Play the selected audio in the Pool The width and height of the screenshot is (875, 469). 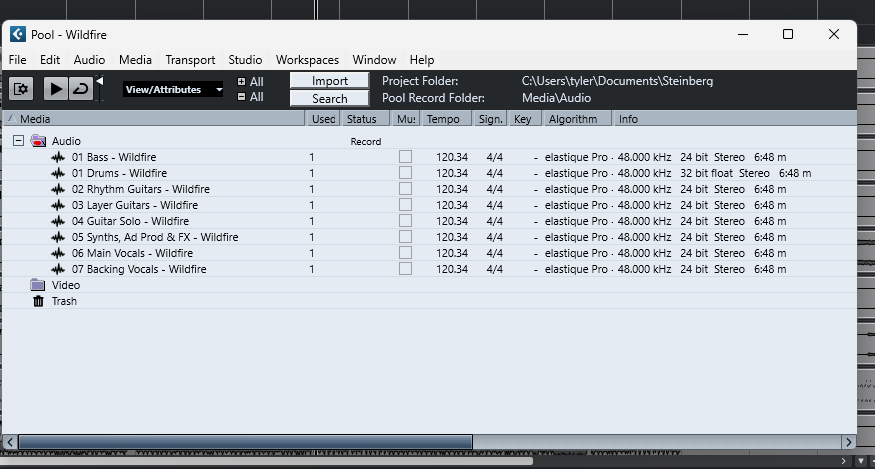pyautogui.click(x=56, y=89)
